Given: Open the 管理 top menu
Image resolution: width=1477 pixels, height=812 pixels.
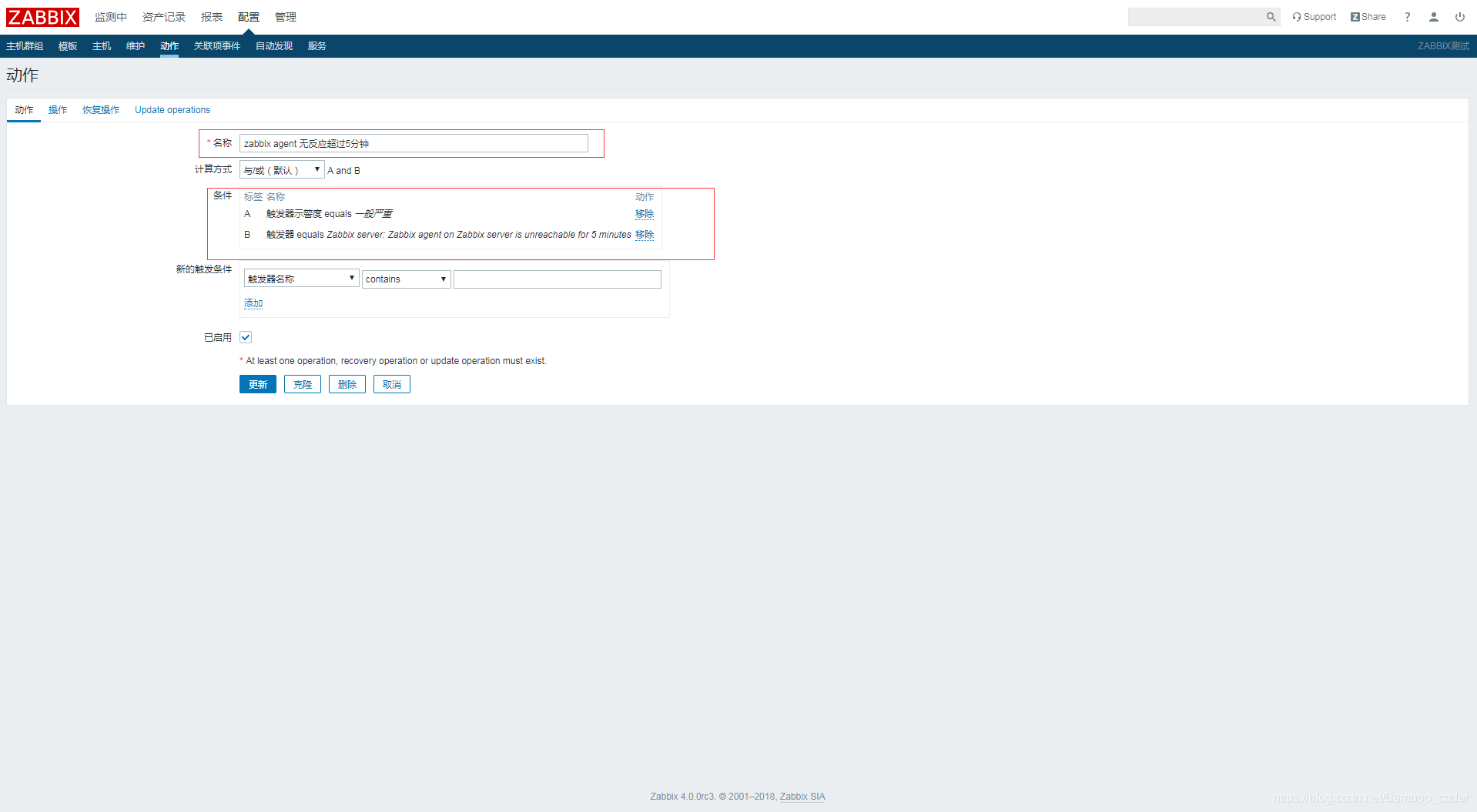Looking at the screenshot, I should [x=286, y=17].
